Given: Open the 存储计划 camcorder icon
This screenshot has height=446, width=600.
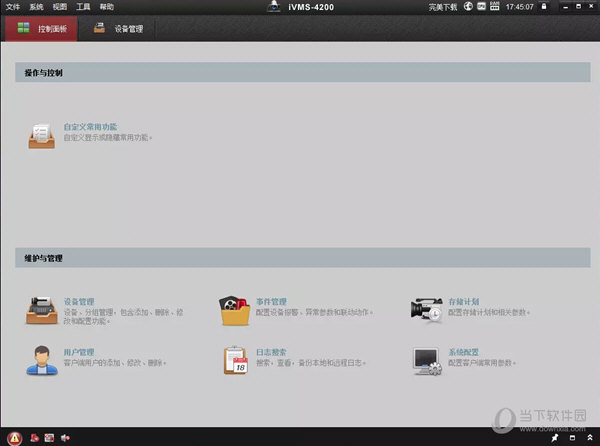Looking at the screenshot, I should pyautogui.click(x=427, y=310).
